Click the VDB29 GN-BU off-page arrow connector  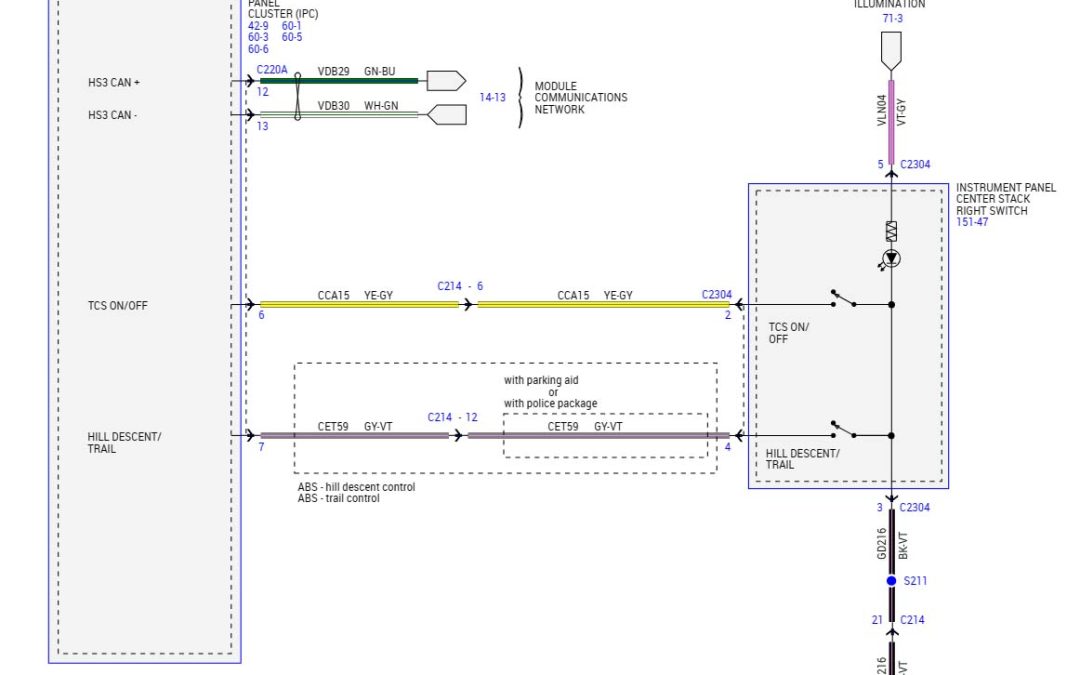click(446, 81)
